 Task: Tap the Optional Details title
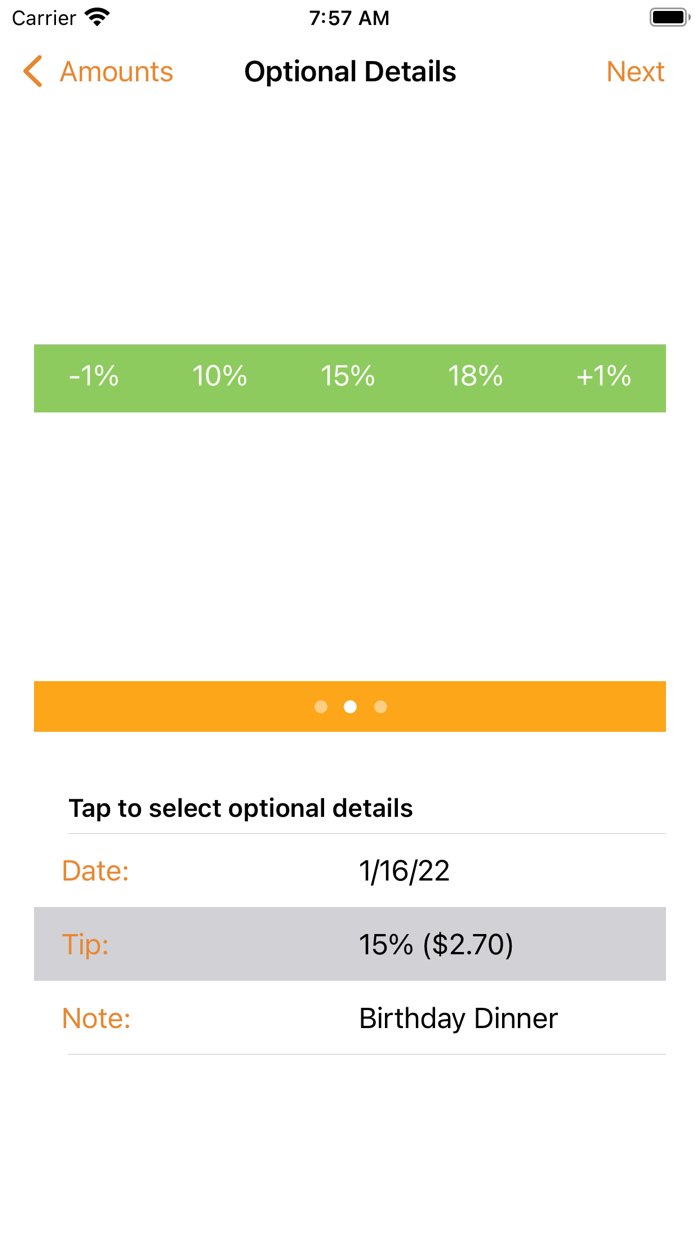[x=350, y=72]
